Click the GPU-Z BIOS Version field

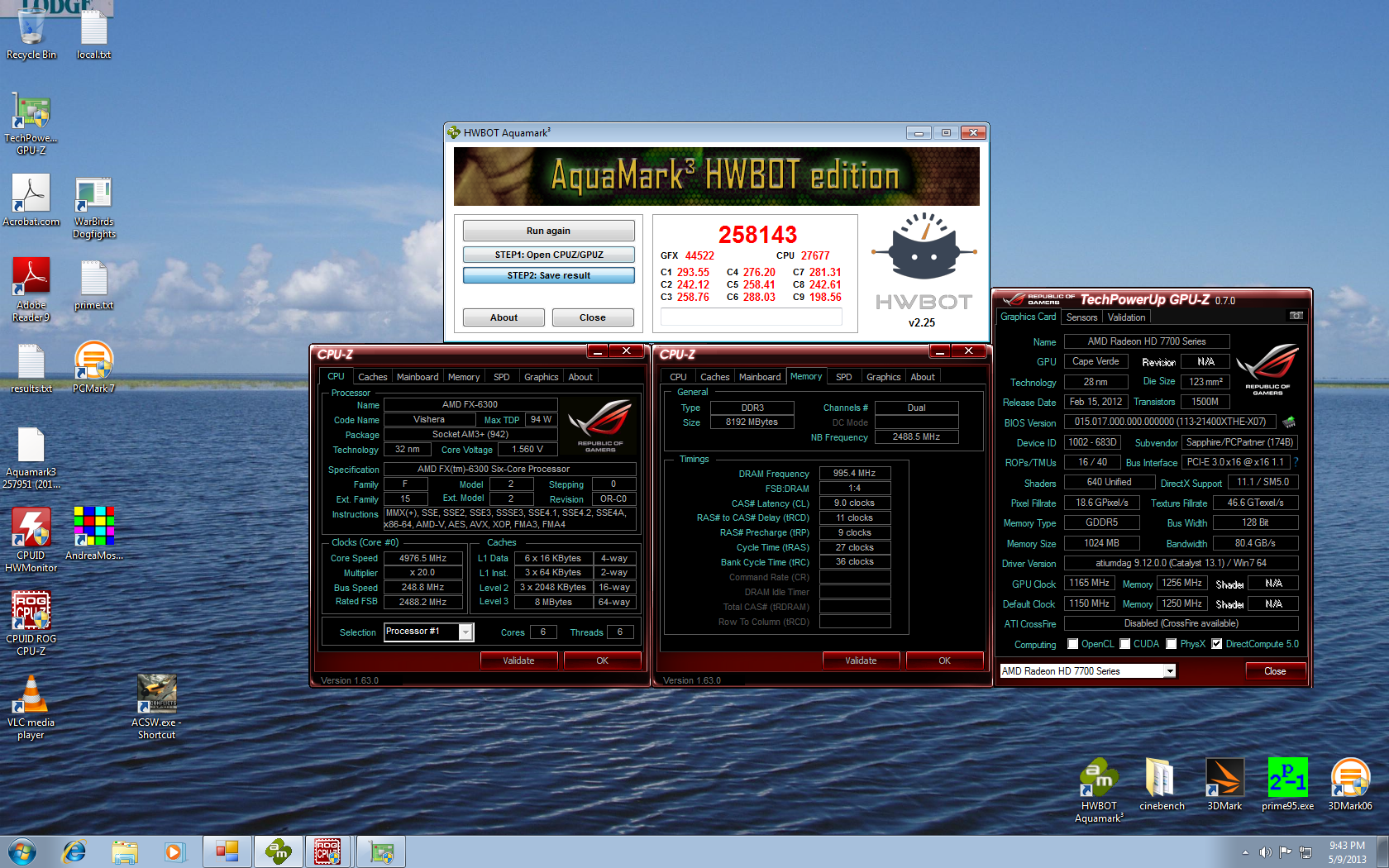point(1170,422)
